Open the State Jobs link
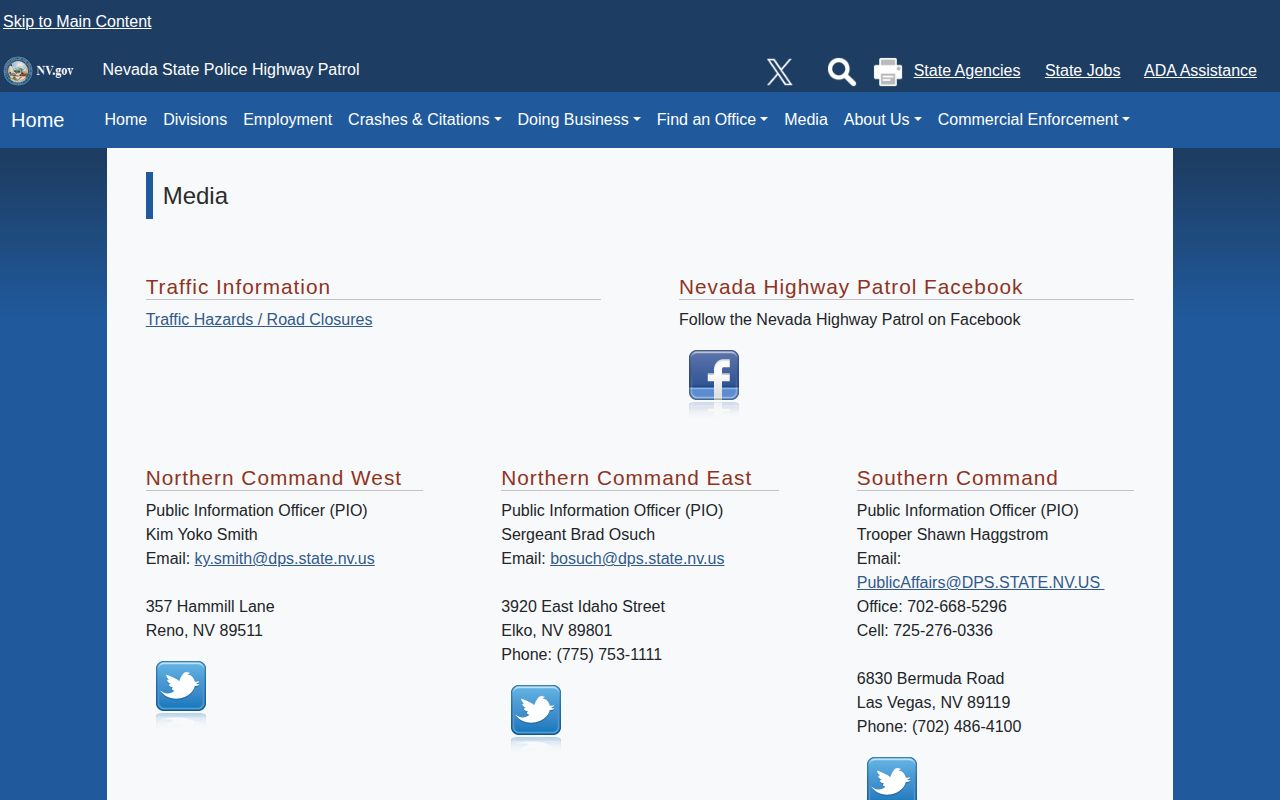Viewport: 1280px width, 800px height. (x=1082, y=71)
